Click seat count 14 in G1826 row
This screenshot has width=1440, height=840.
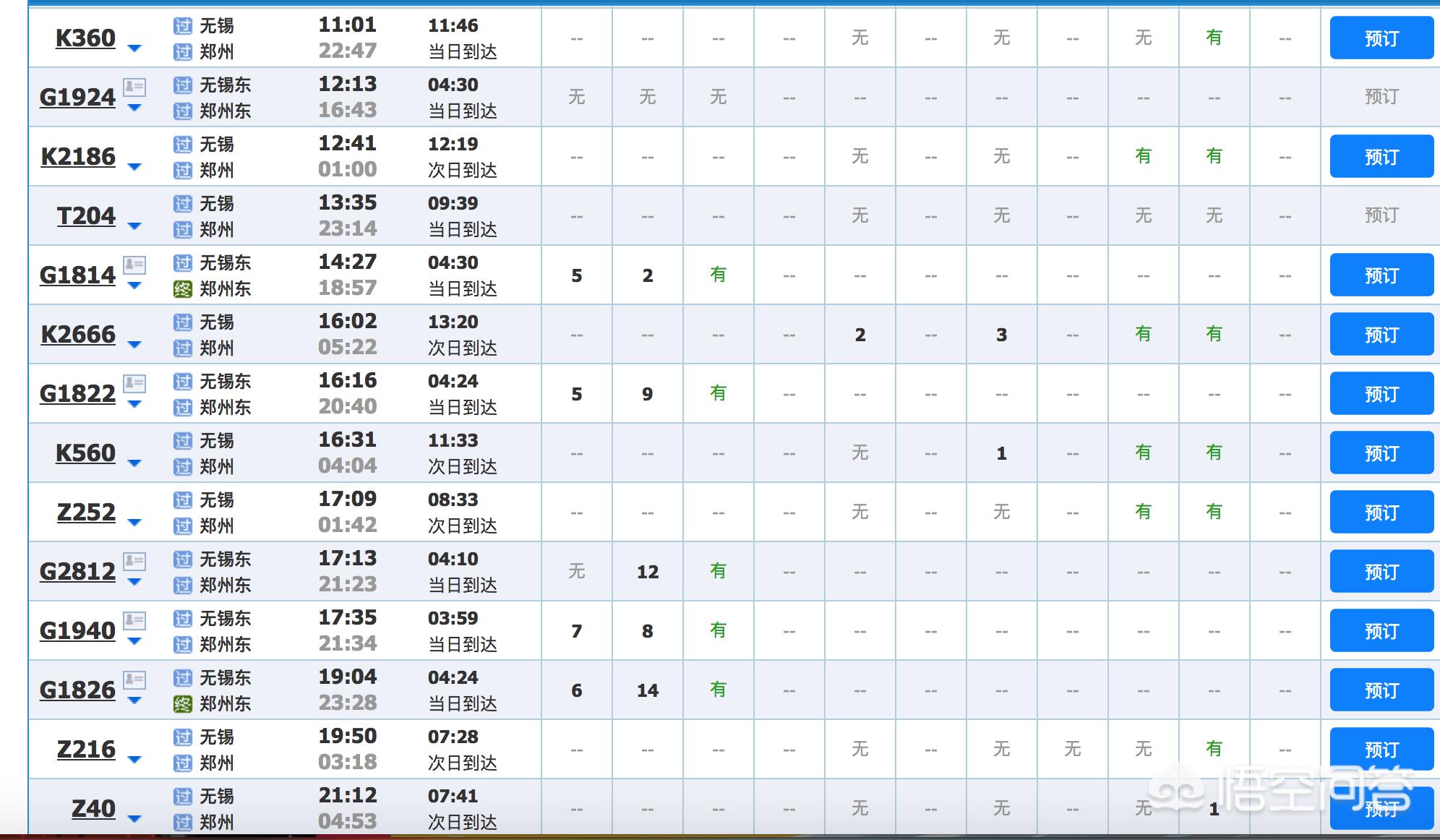[x=648, y=690]
